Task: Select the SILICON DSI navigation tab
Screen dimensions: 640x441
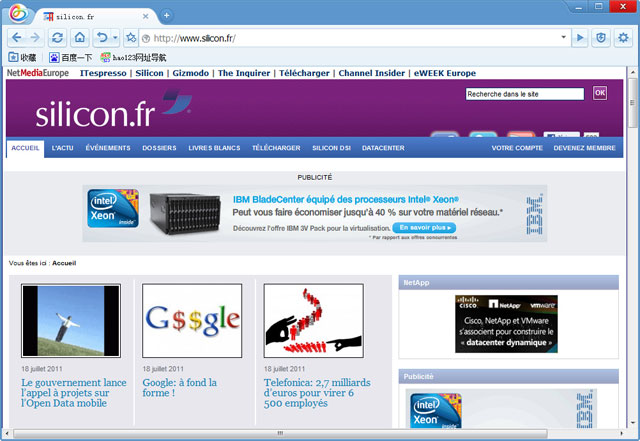Action: pyautogui.click(x=331, y=148)
